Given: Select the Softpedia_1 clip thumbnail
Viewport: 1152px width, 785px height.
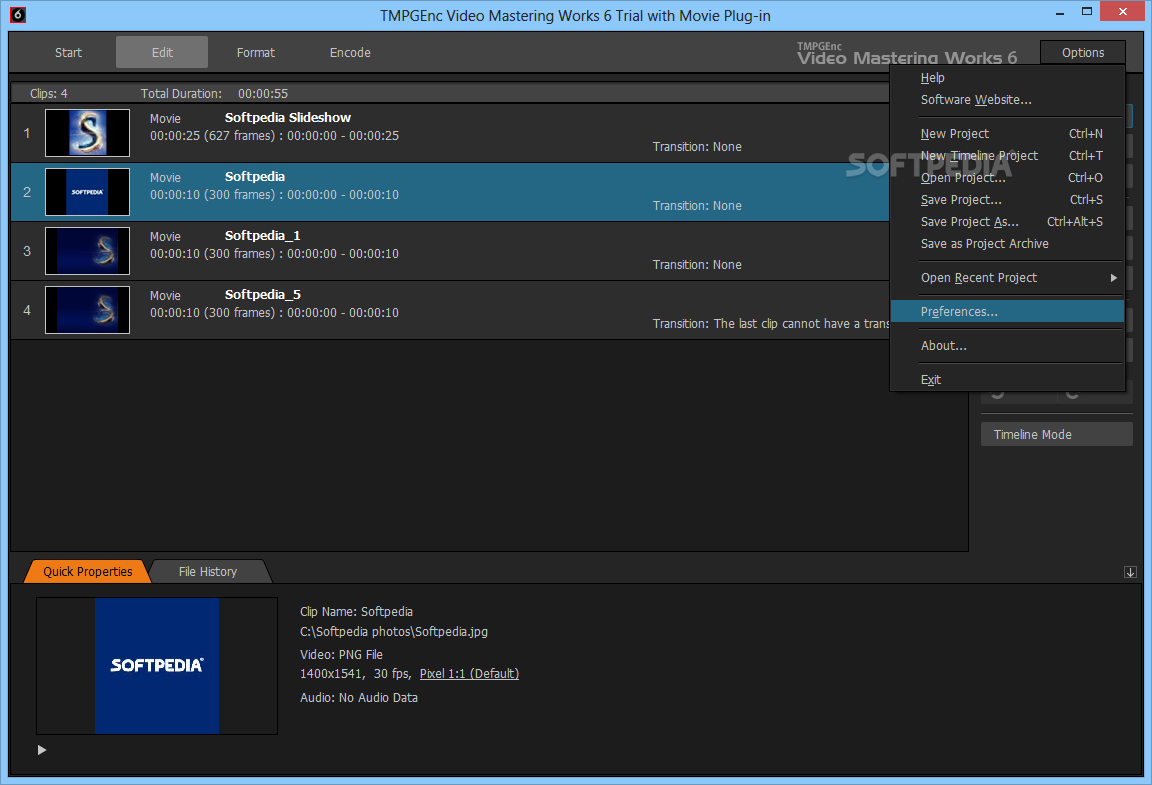Looking at the screenshot, I should pos(87,251).
